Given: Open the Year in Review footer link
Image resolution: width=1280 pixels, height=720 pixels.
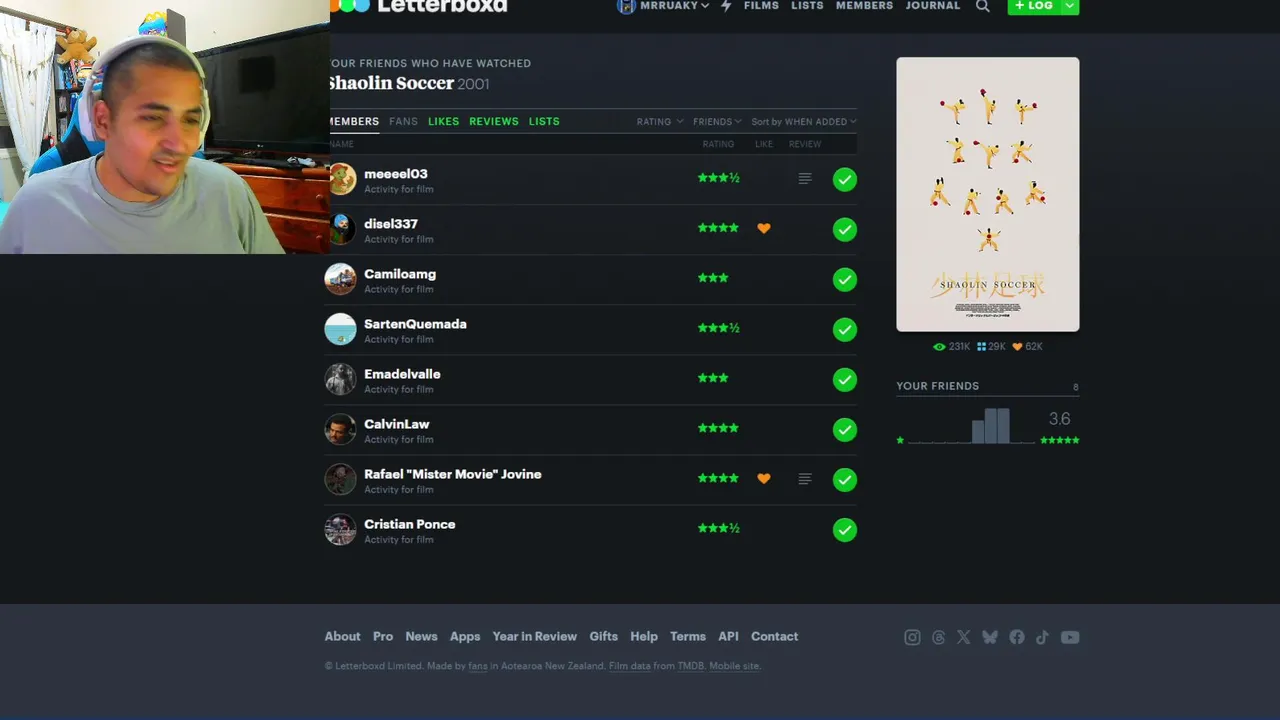Looking at the screenshot, I should pos(534,637).
